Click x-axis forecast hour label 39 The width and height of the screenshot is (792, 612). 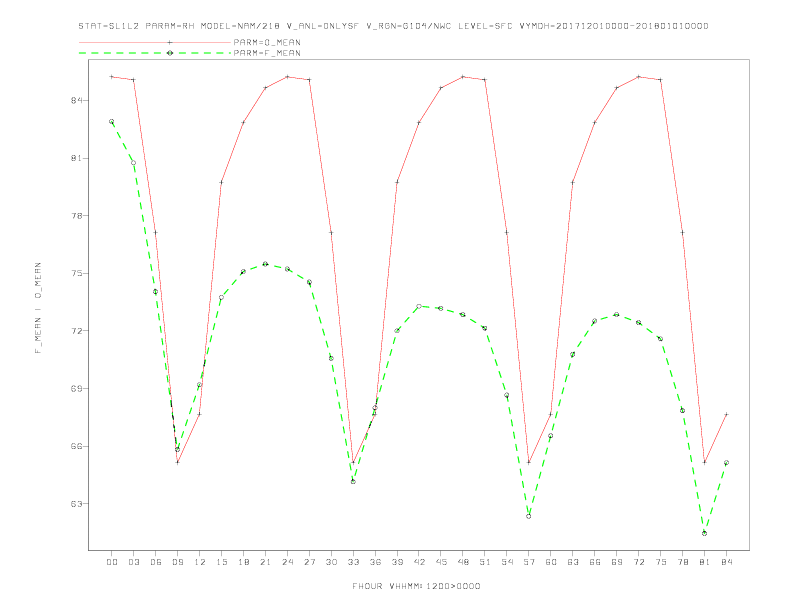click(397, 562)
